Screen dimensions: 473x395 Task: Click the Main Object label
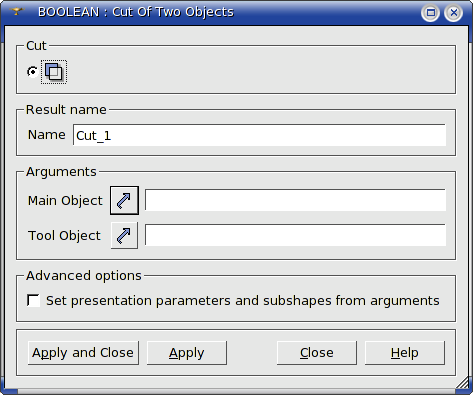65,201
